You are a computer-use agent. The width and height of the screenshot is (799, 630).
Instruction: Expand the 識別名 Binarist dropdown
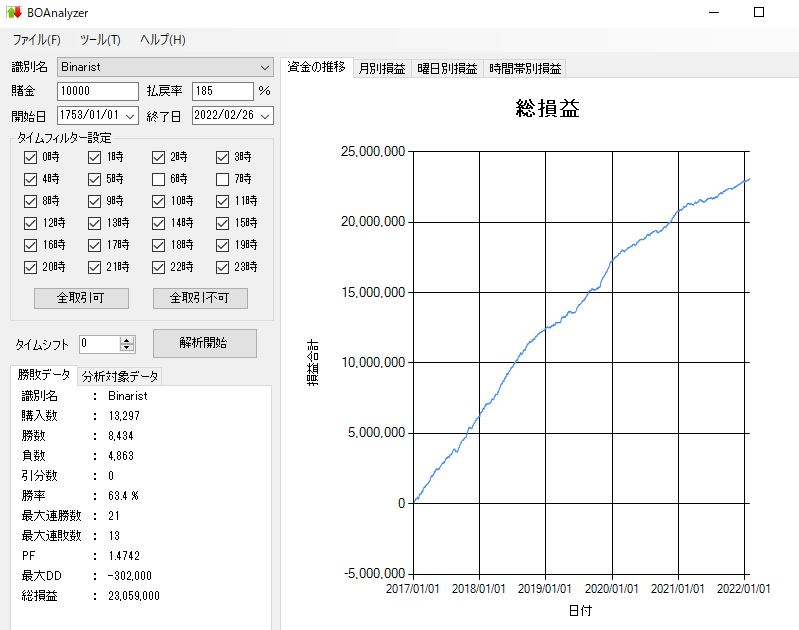264,67
